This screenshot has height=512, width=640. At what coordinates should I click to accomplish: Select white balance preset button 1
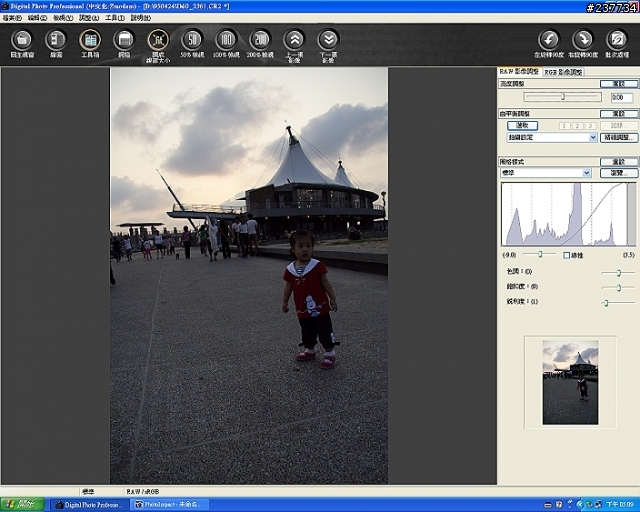tap(564, 126)
